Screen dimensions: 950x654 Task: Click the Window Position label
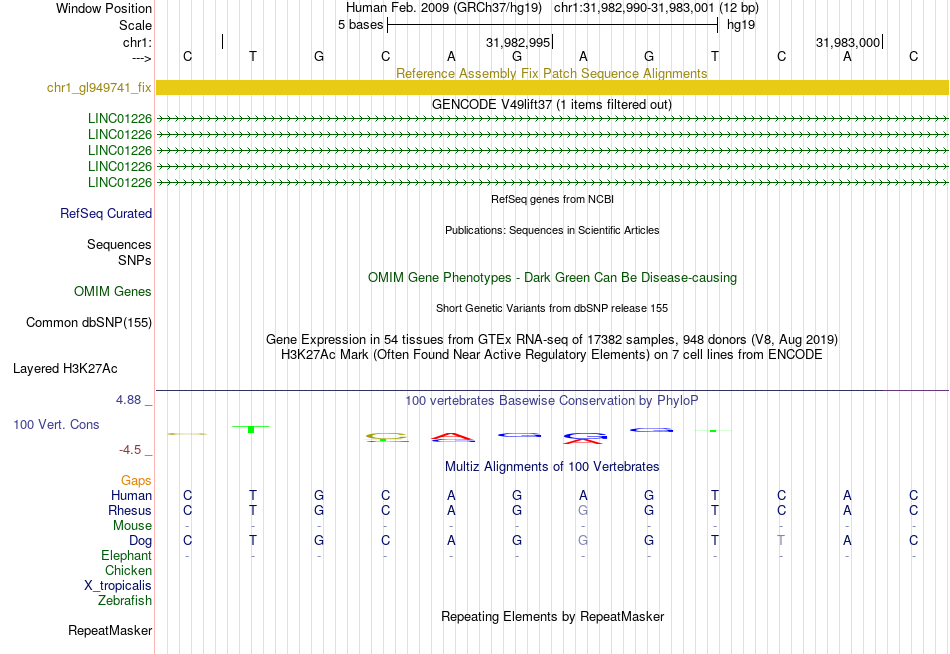(104, 8)
